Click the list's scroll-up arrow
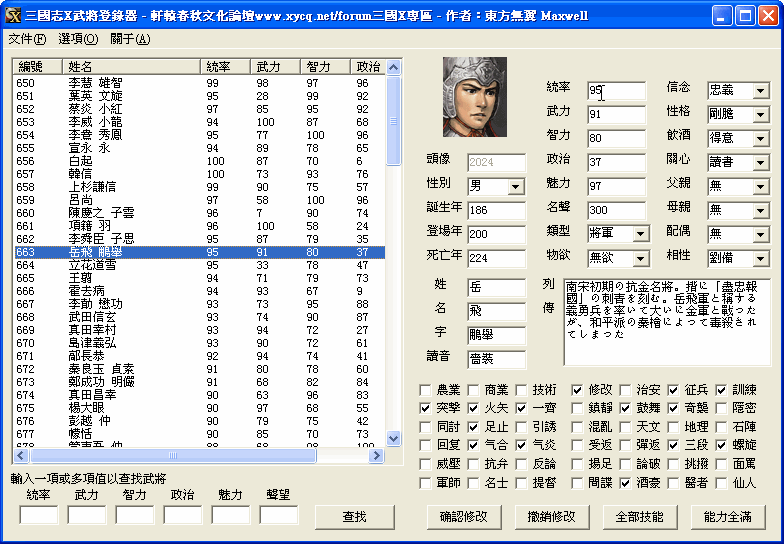This screenshot has height=544, width=784. click(x=393, y=66)
